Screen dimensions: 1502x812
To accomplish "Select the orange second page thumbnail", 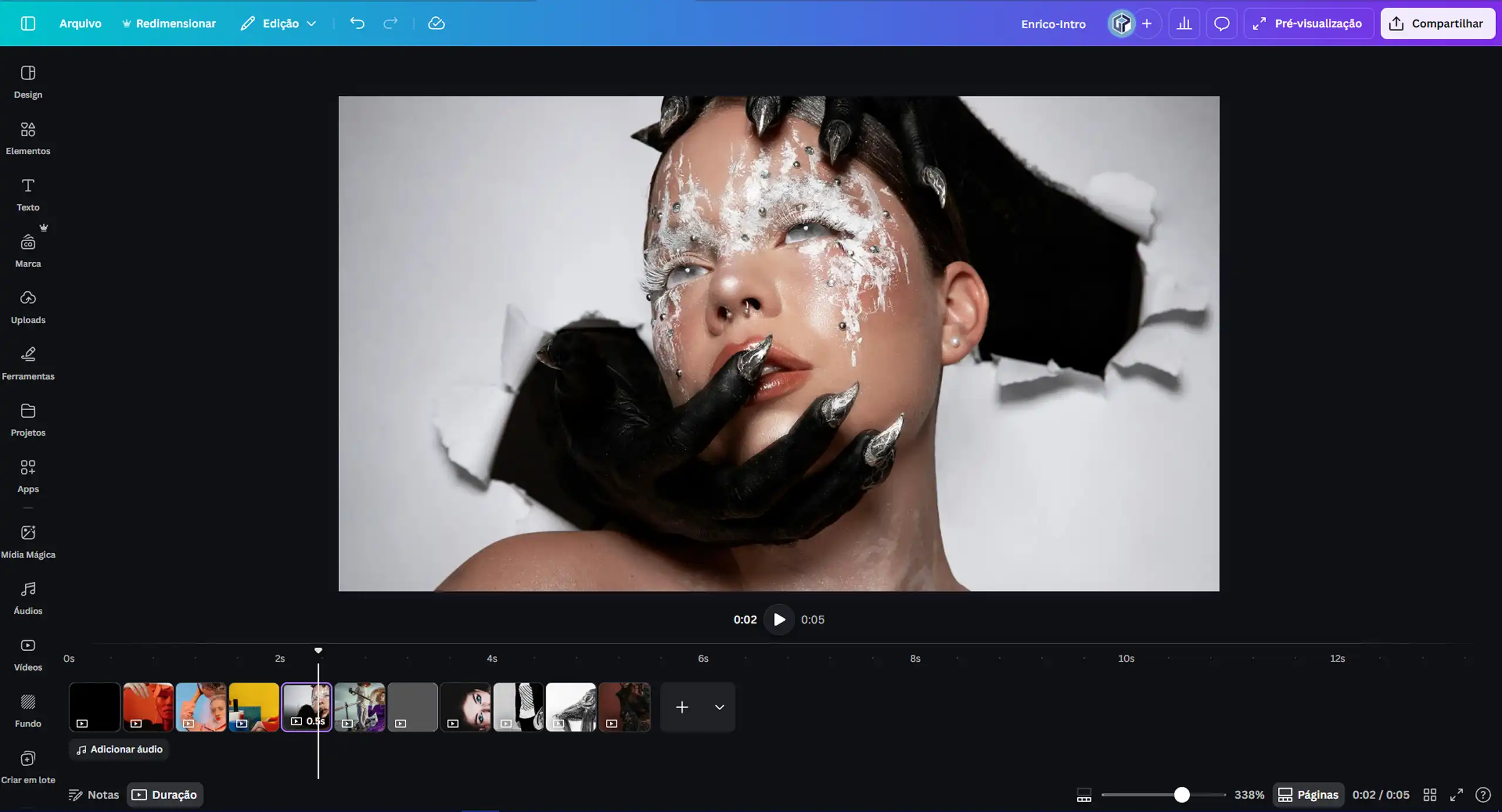I will coord(148,706).
